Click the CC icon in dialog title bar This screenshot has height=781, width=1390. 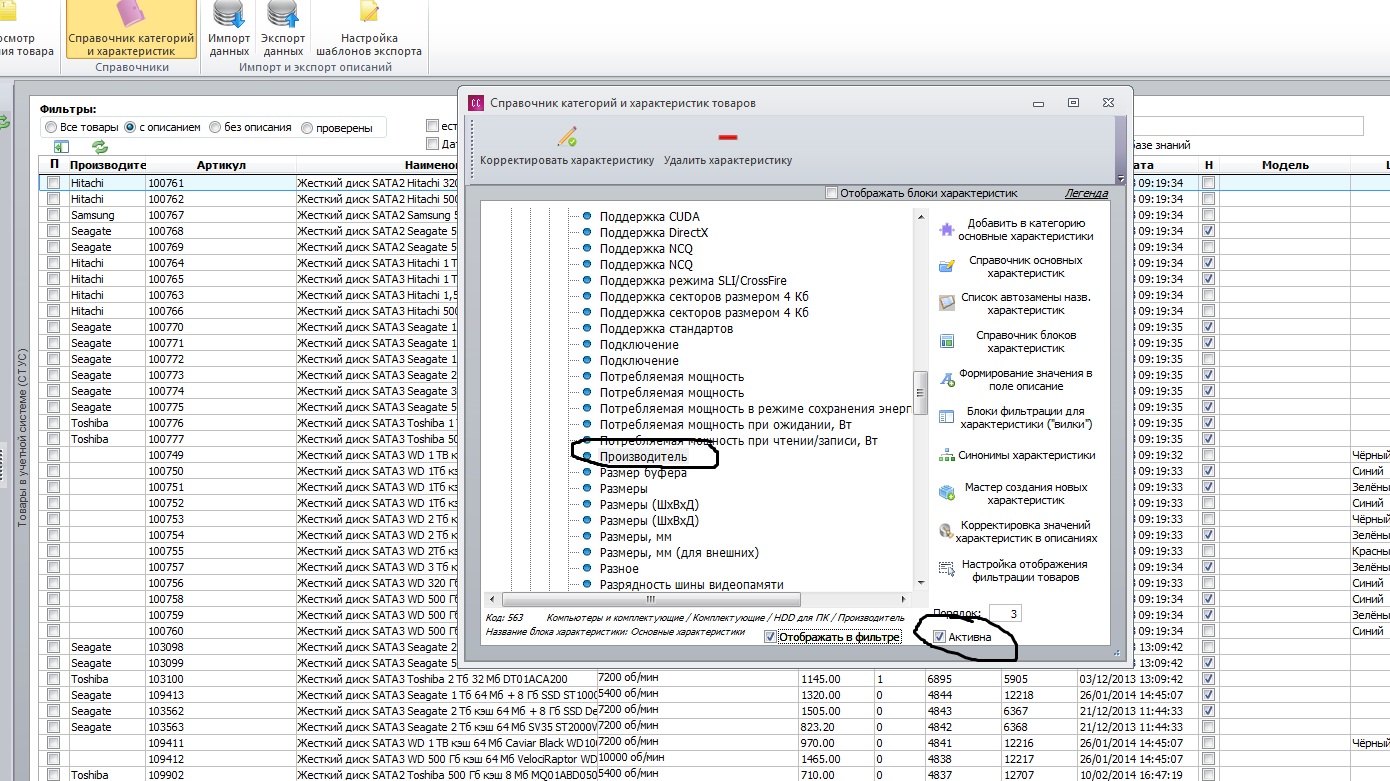tap(477, 103)
